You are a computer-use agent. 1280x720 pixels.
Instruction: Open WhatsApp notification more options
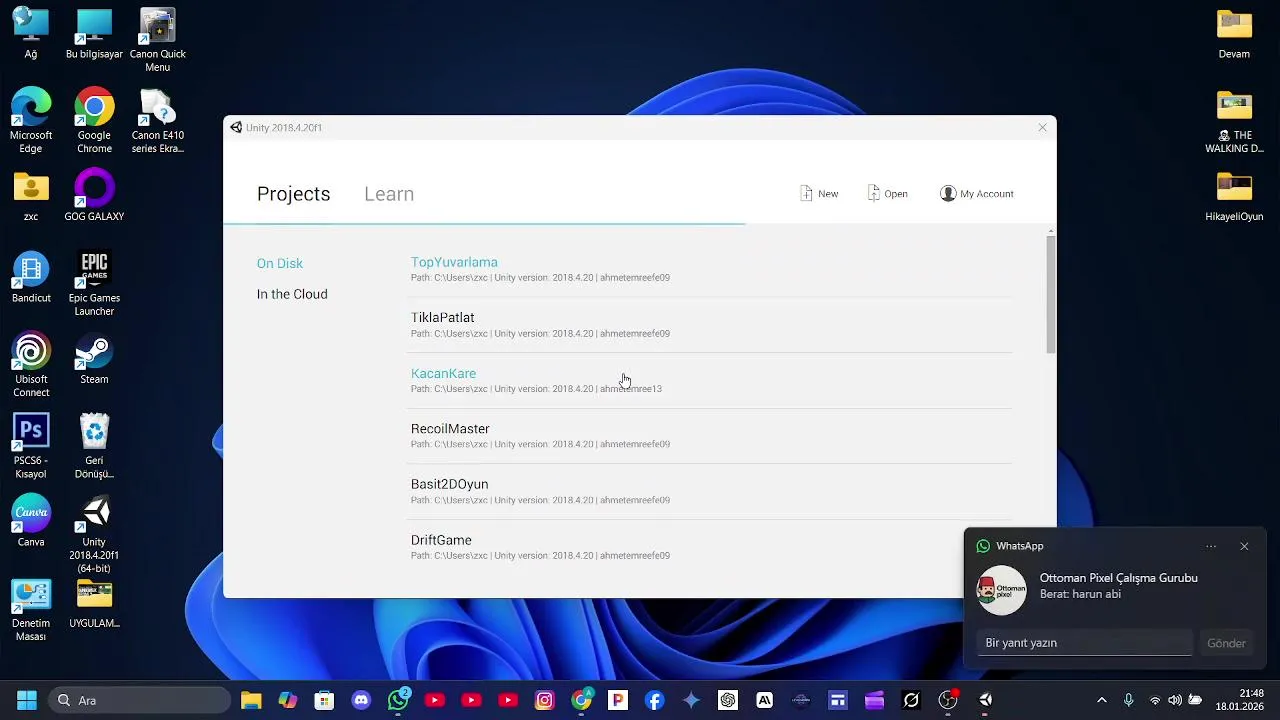point(1211,546)
